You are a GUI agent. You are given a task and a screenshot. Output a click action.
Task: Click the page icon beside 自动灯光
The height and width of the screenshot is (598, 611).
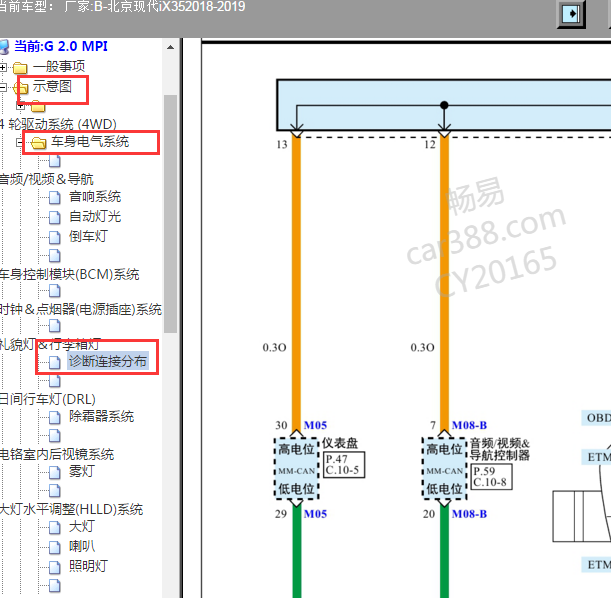pos(55,217)
